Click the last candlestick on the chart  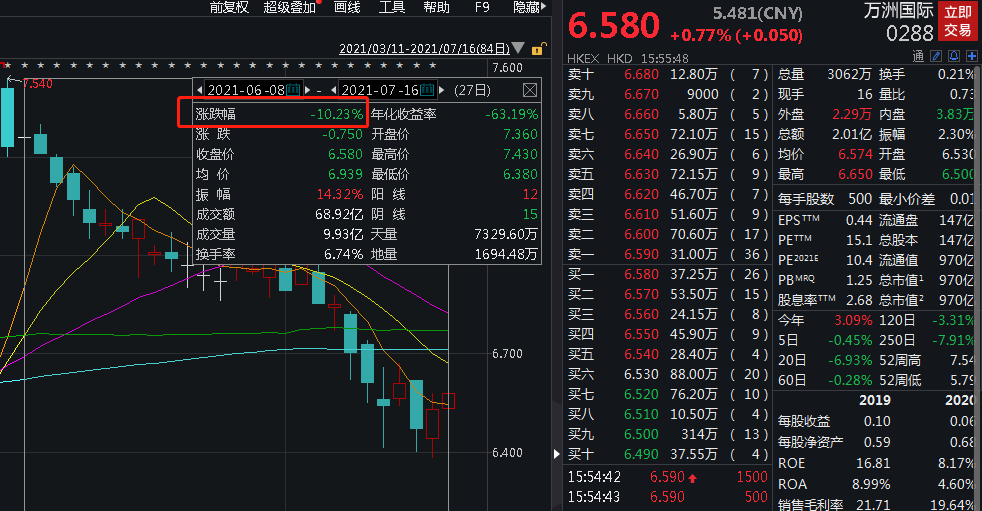pos(448,401)
